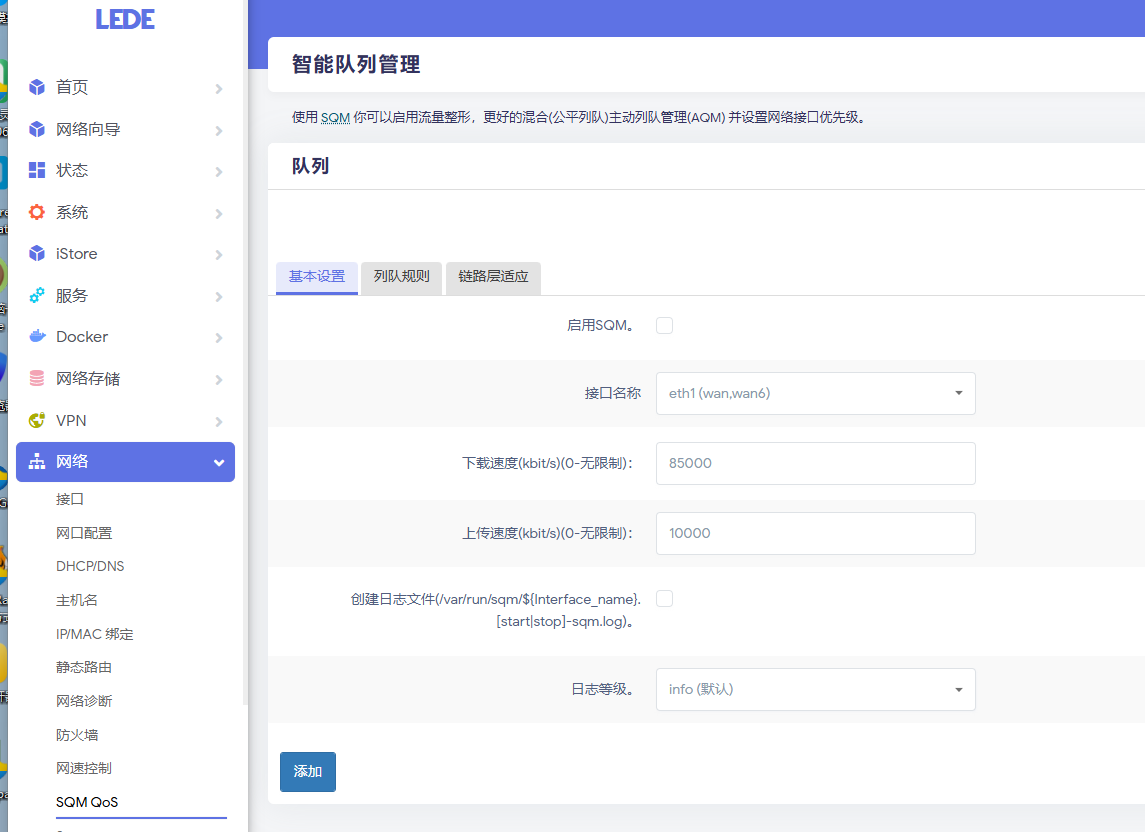Open the 日志等级 info dropdown

[816, 690]
